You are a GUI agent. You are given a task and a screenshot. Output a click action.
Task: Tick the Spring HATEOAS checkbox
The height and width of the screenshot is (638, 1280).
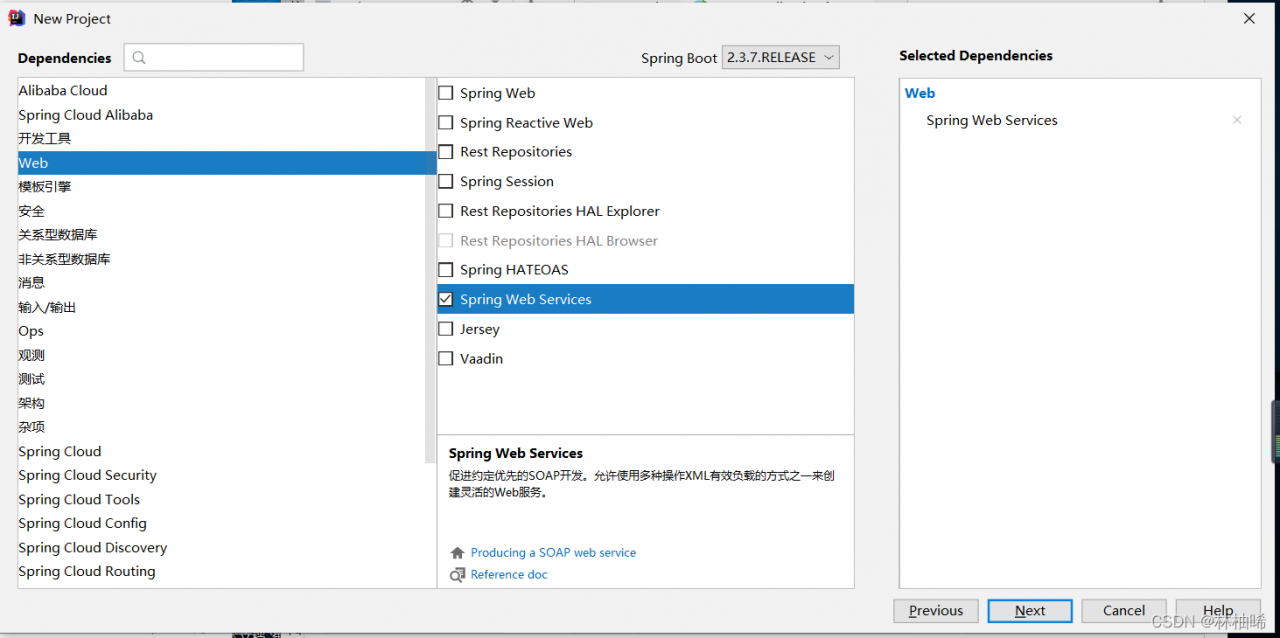coord(446,270)
